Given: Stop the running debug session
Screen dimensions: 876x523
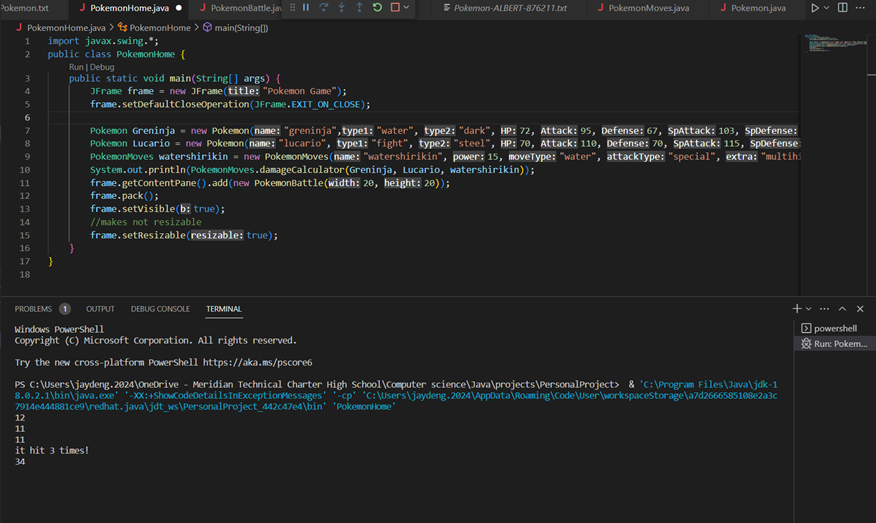Looking at the screenshot, I should point(395,8).
